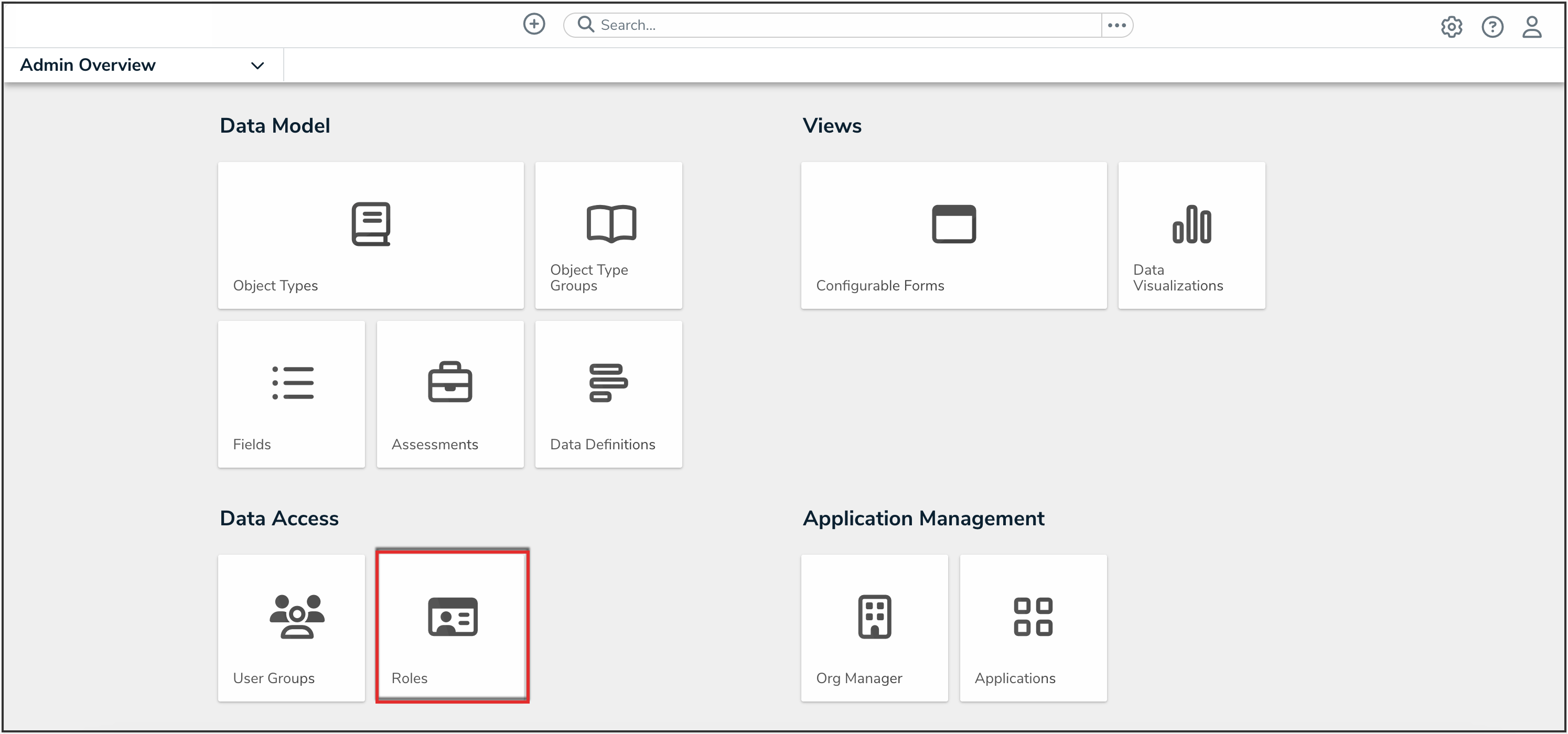Open the user profile icon
Viewport: 1568px width, 734px height.
click(1531, 27)
